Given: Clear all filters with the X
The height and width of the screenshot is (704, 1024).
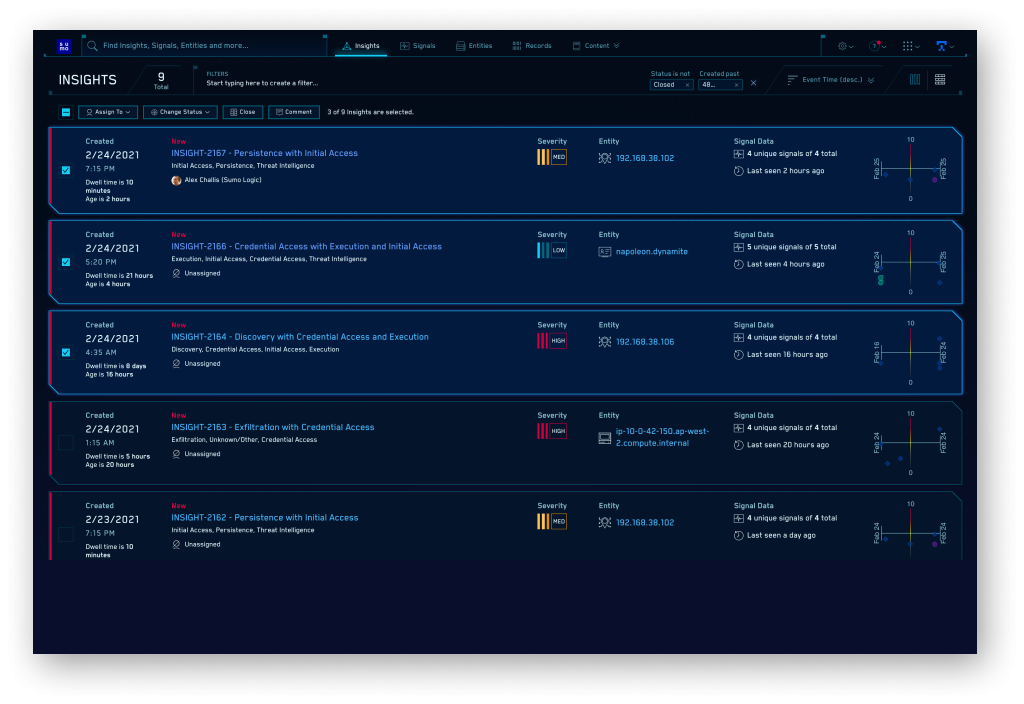Looking at the screenshot, I should click(753, 83).
